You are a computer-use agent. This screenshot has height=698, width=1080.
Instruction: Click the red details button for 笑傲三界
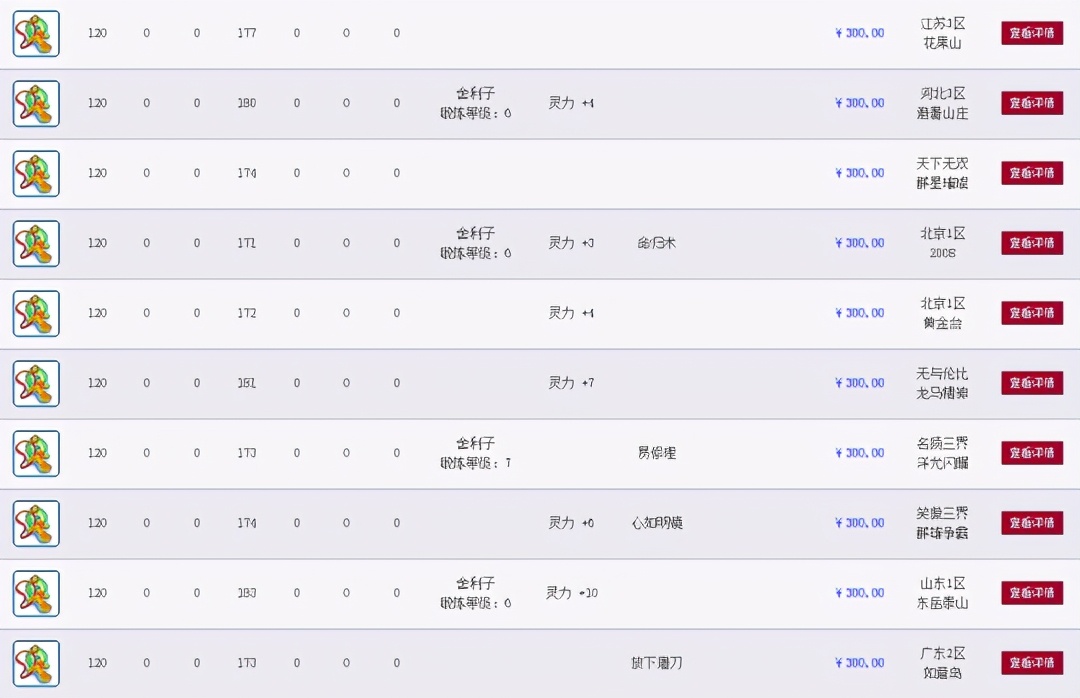click(1031, 523)
